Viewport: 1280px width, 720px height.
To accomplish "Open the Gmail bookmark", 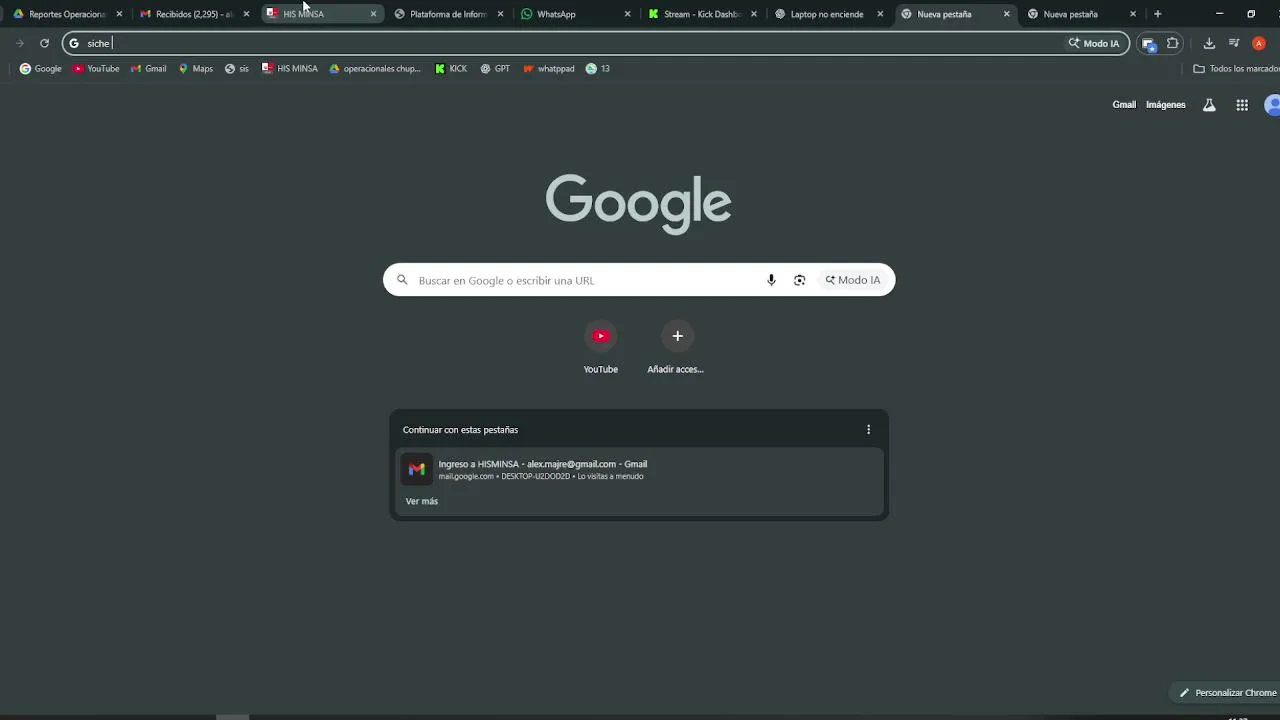I will pyautogui.click(x=149, y=69).
